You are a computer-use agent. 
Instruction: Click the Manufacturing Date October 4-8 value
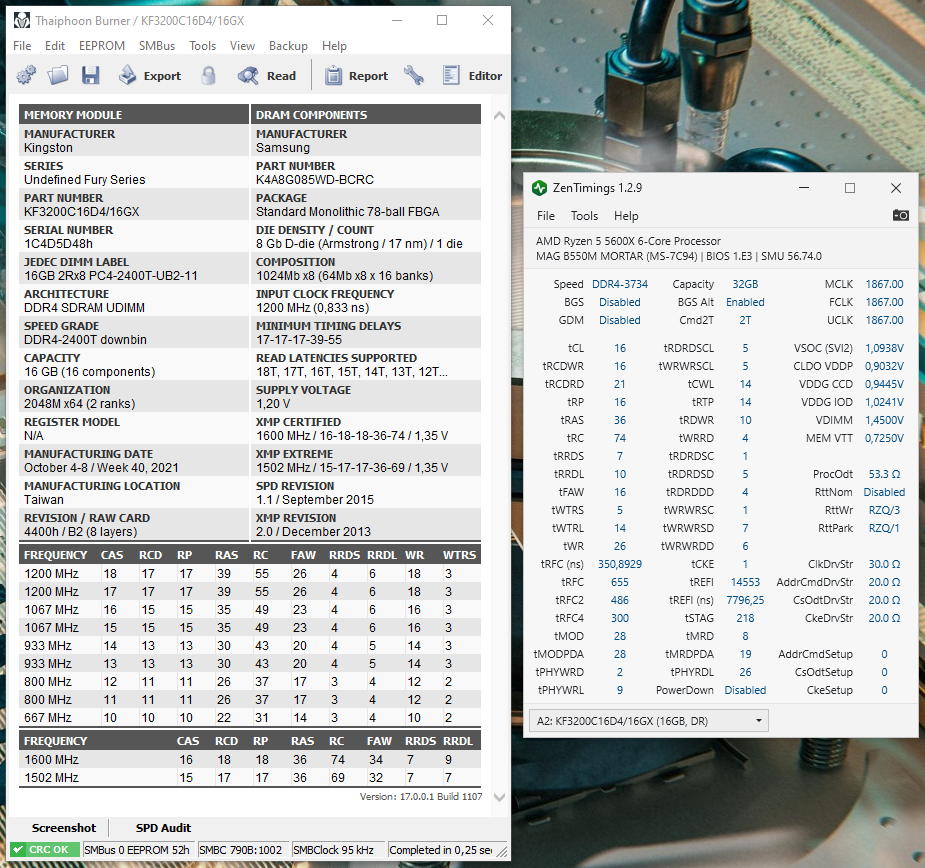101,468
